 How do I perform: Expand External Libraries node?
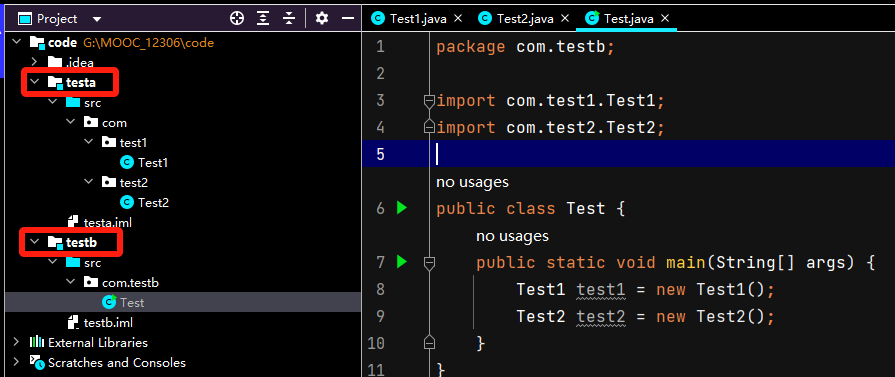tap(17, 342)
